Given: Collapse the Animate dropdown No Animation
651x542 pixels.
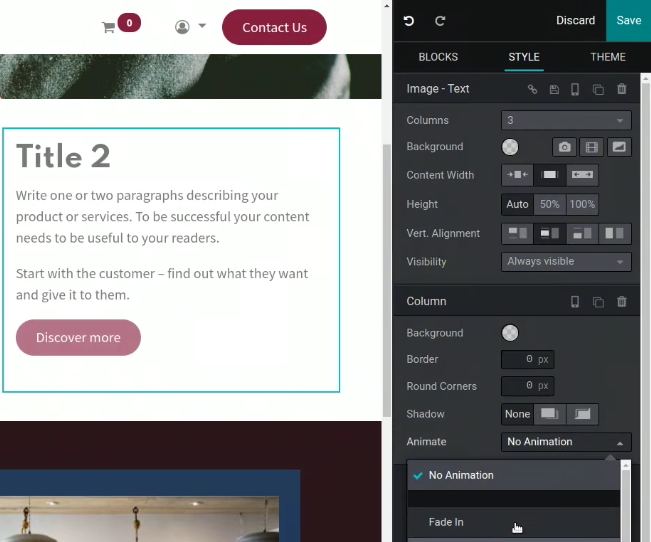Looking at the screenshot, I should [566, 442].
